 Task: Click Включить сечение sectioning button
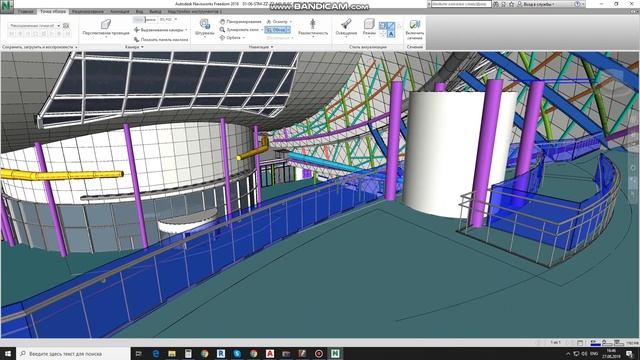coord(414,29)
